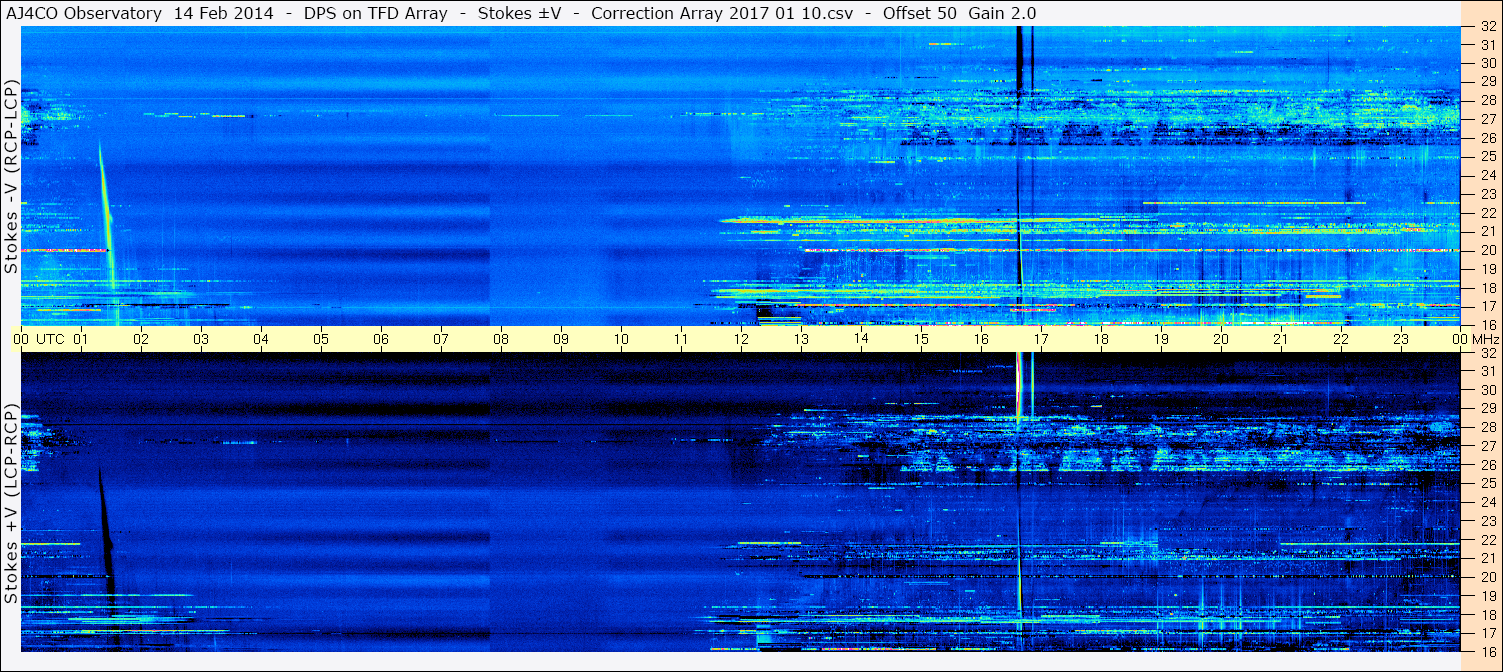Select 30 MHz tick in the Stokes -V scale

point(1487,63)
